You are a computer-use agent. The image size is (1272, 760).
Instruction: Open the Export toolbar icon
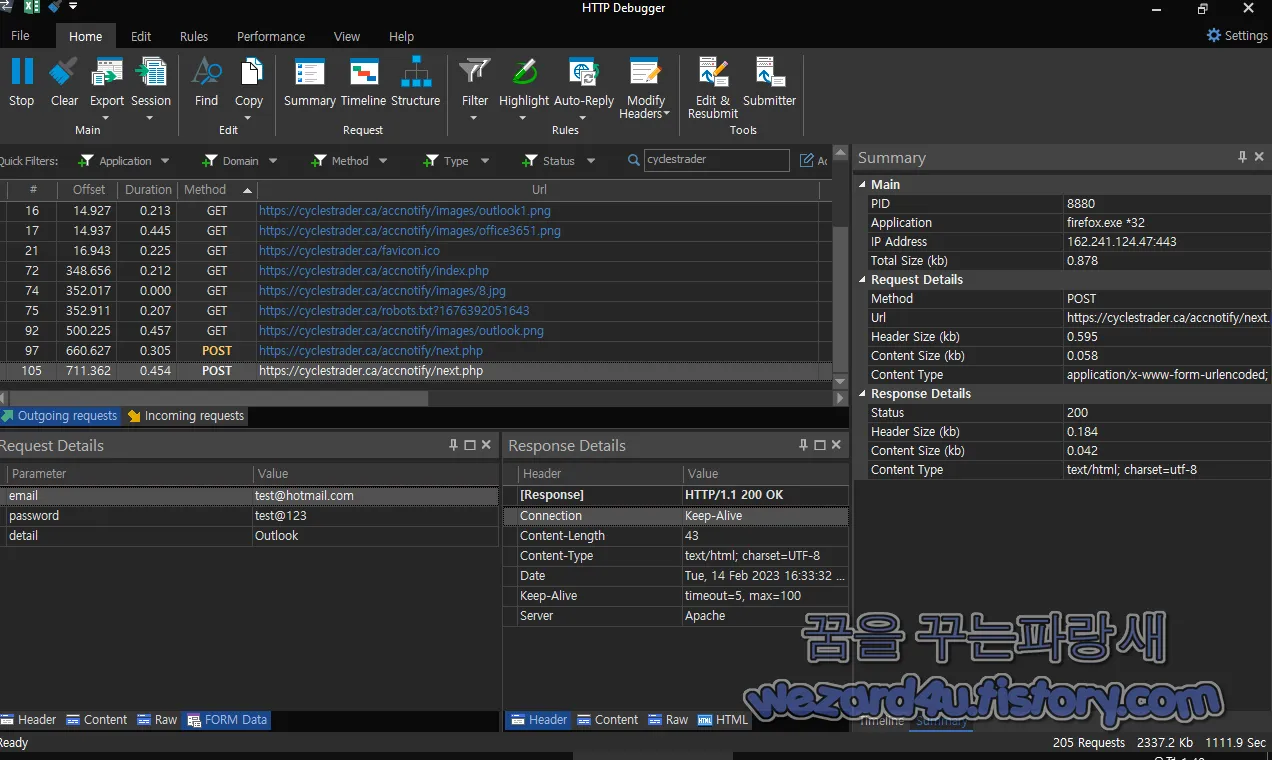(107, 73)
